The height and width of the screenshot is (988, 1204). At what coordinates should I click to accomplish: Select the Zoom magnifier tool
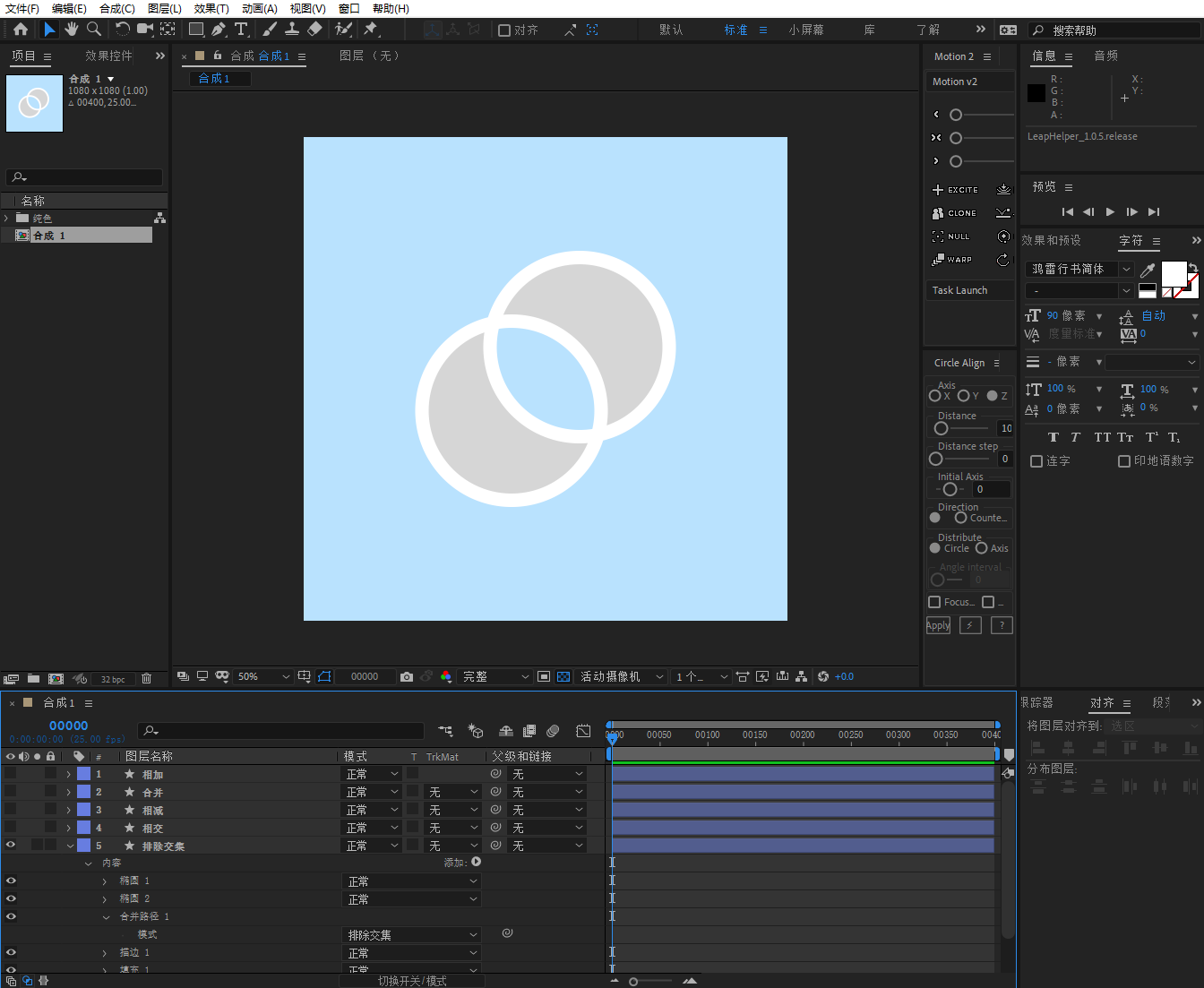[x=94, y=30]
